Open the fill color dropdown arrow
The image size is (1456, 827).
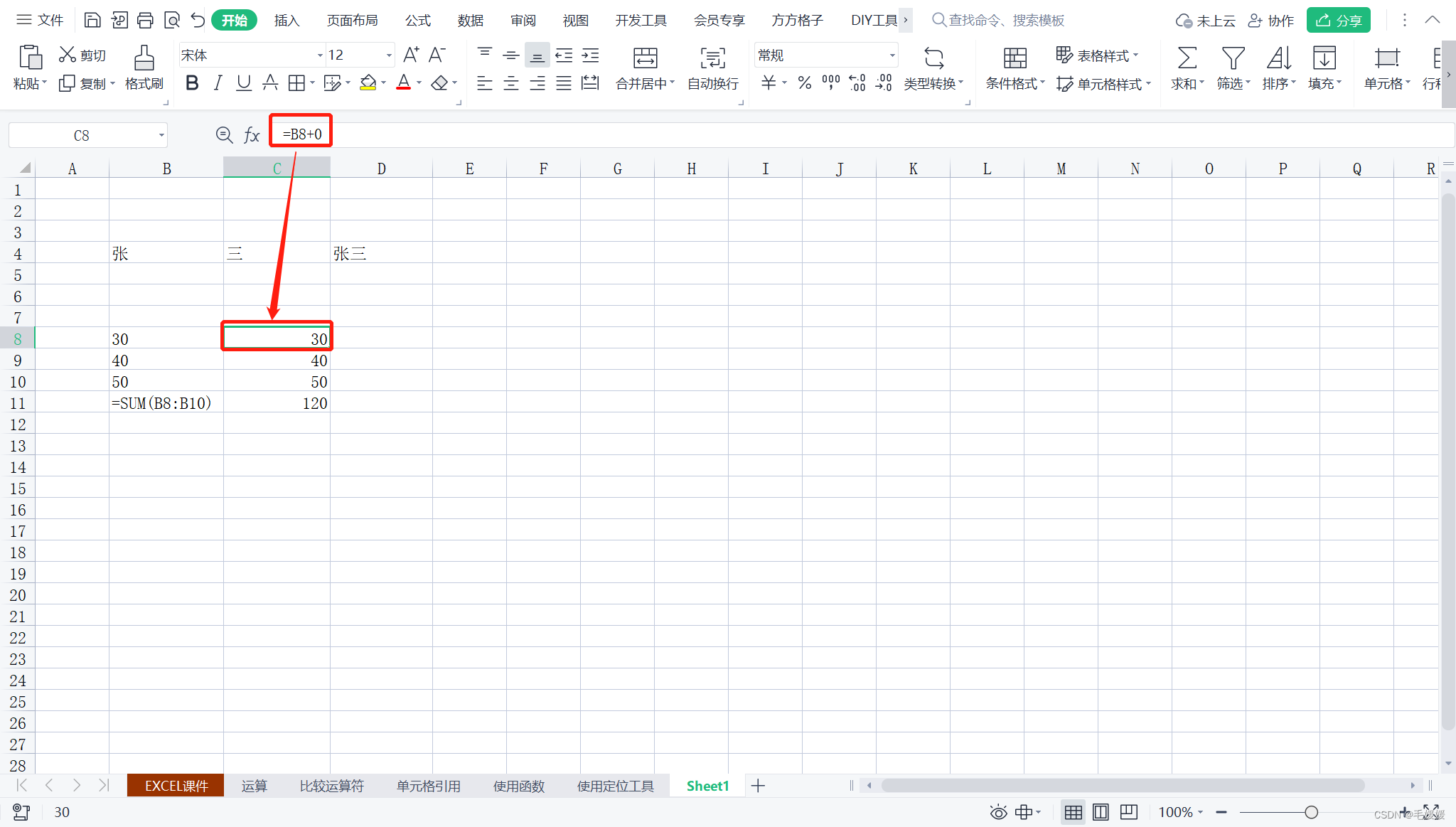tap(384, 83)
